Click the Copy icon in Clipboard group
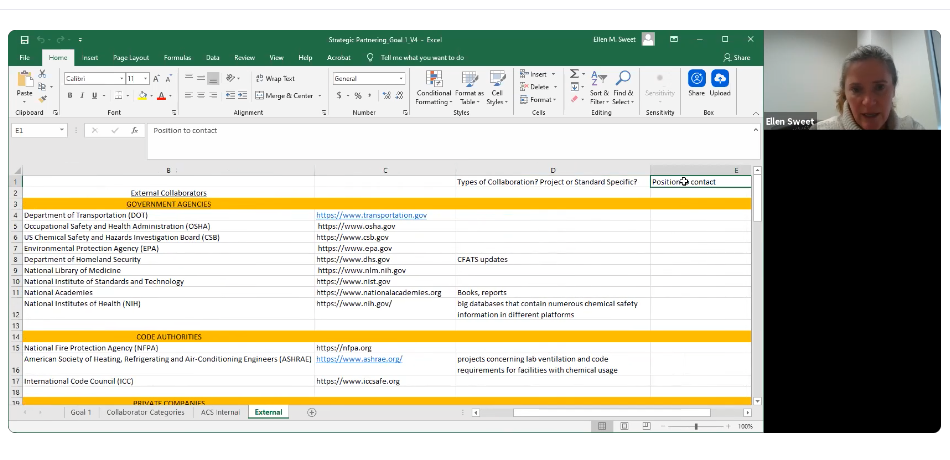The image size is (950, 460). pos(42,87)
